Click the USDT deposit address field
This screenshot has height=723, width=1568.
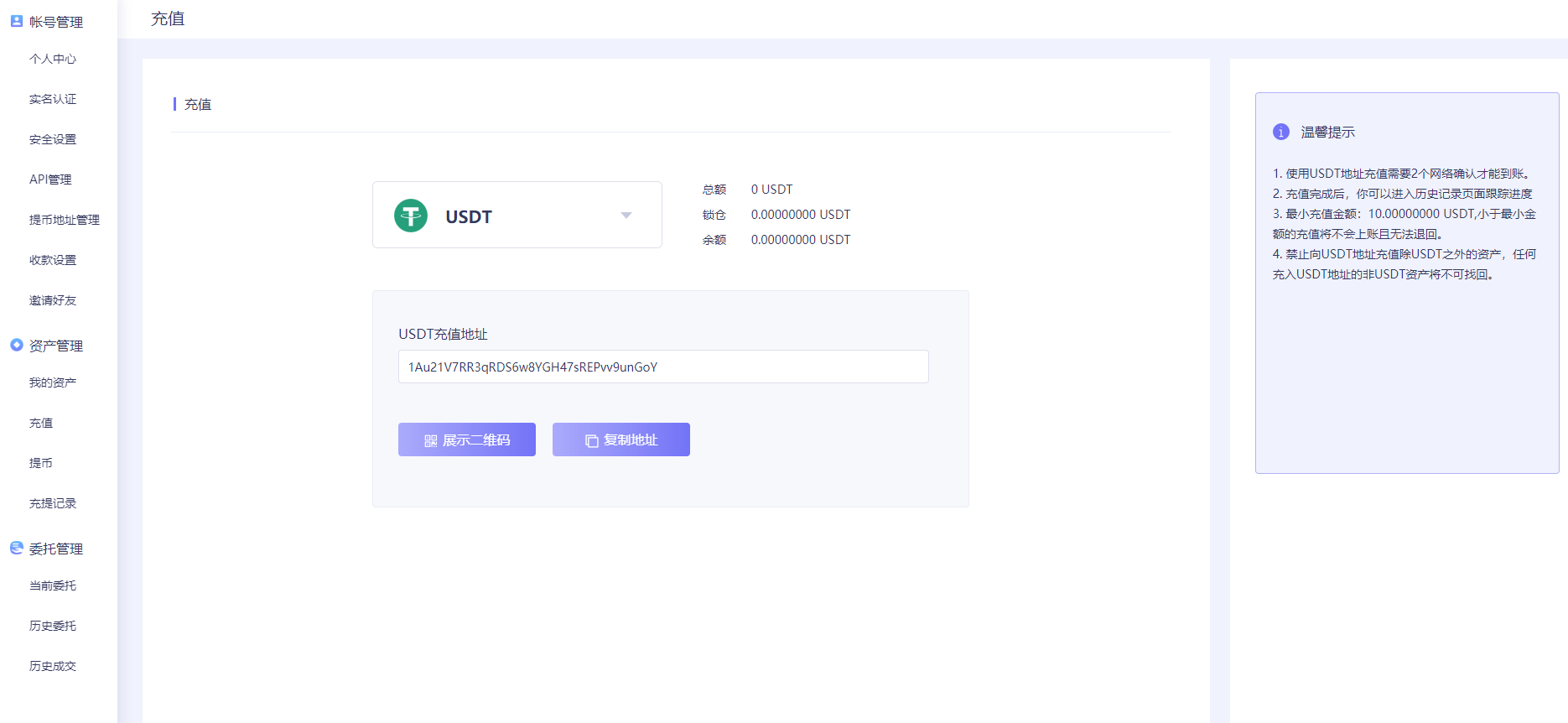coord(662,367)
